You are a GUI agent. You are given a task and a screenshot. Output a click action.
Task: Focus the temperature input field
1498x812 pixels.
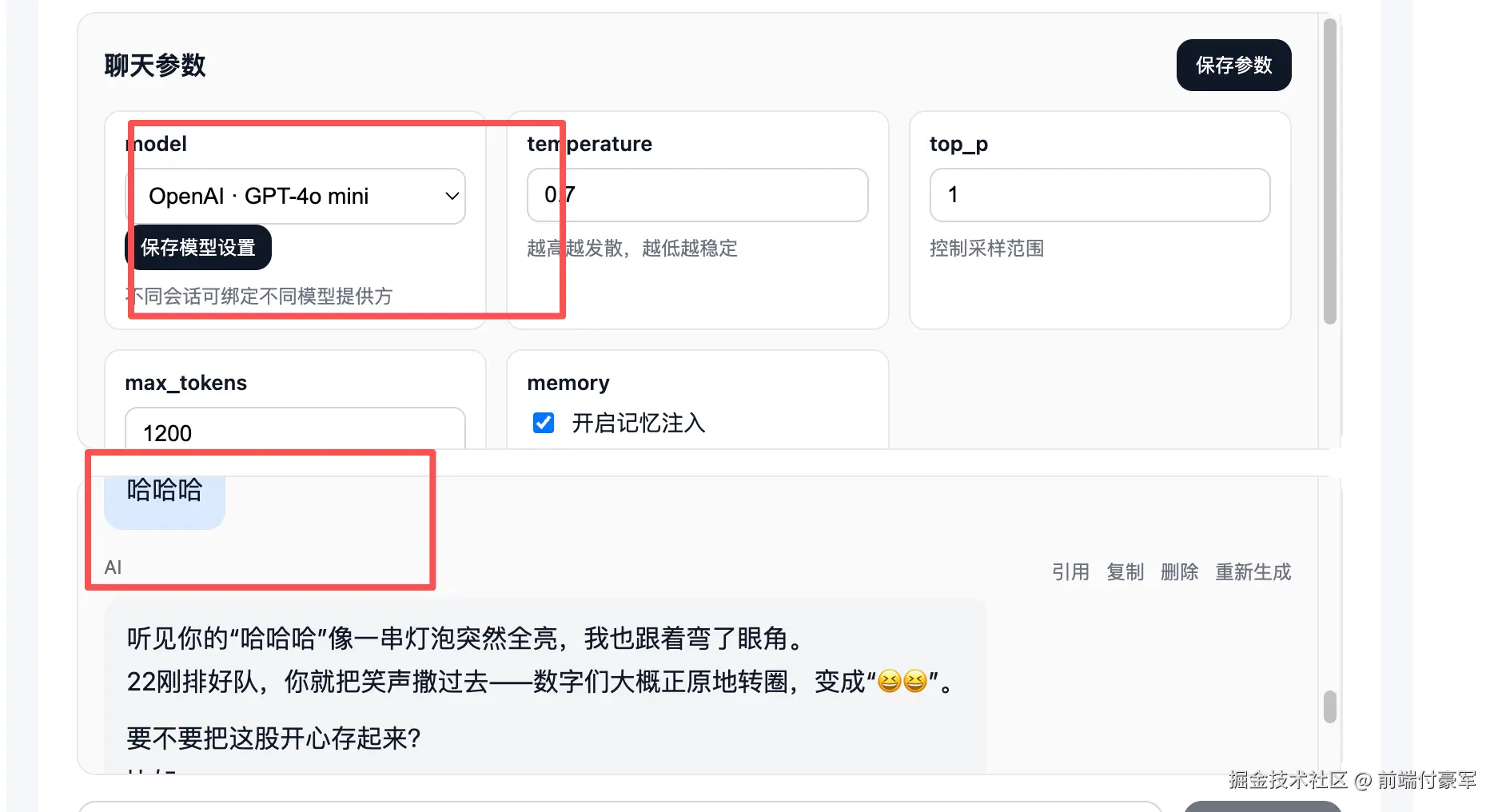tap(697, 195)
